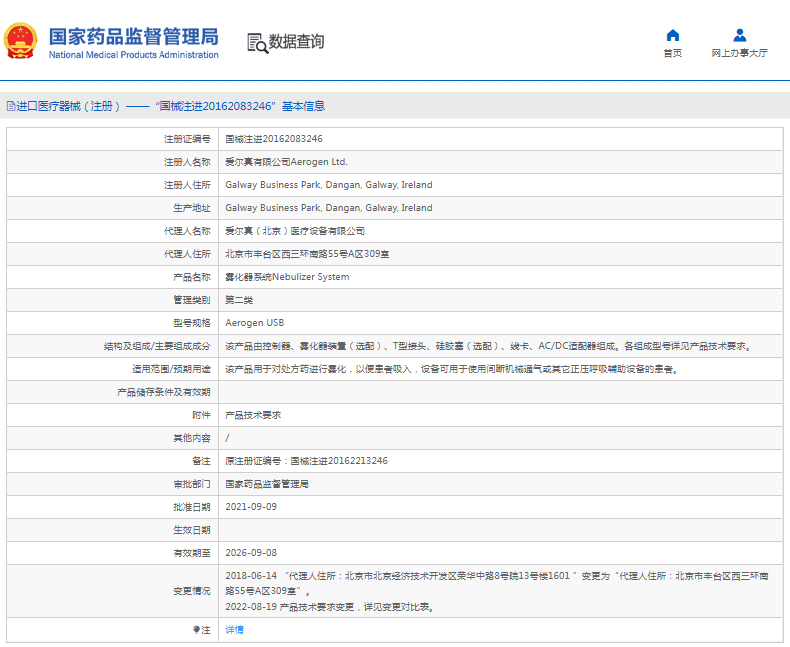Click the 数据查询 magnifier document icon

pos(257,42)
